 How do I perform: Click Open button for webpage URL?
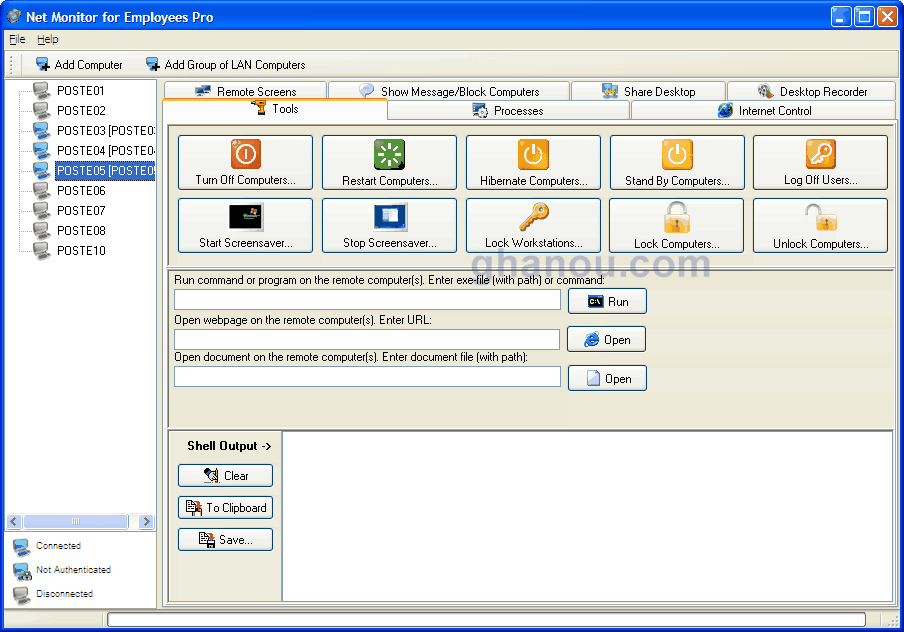click(607, 340)
